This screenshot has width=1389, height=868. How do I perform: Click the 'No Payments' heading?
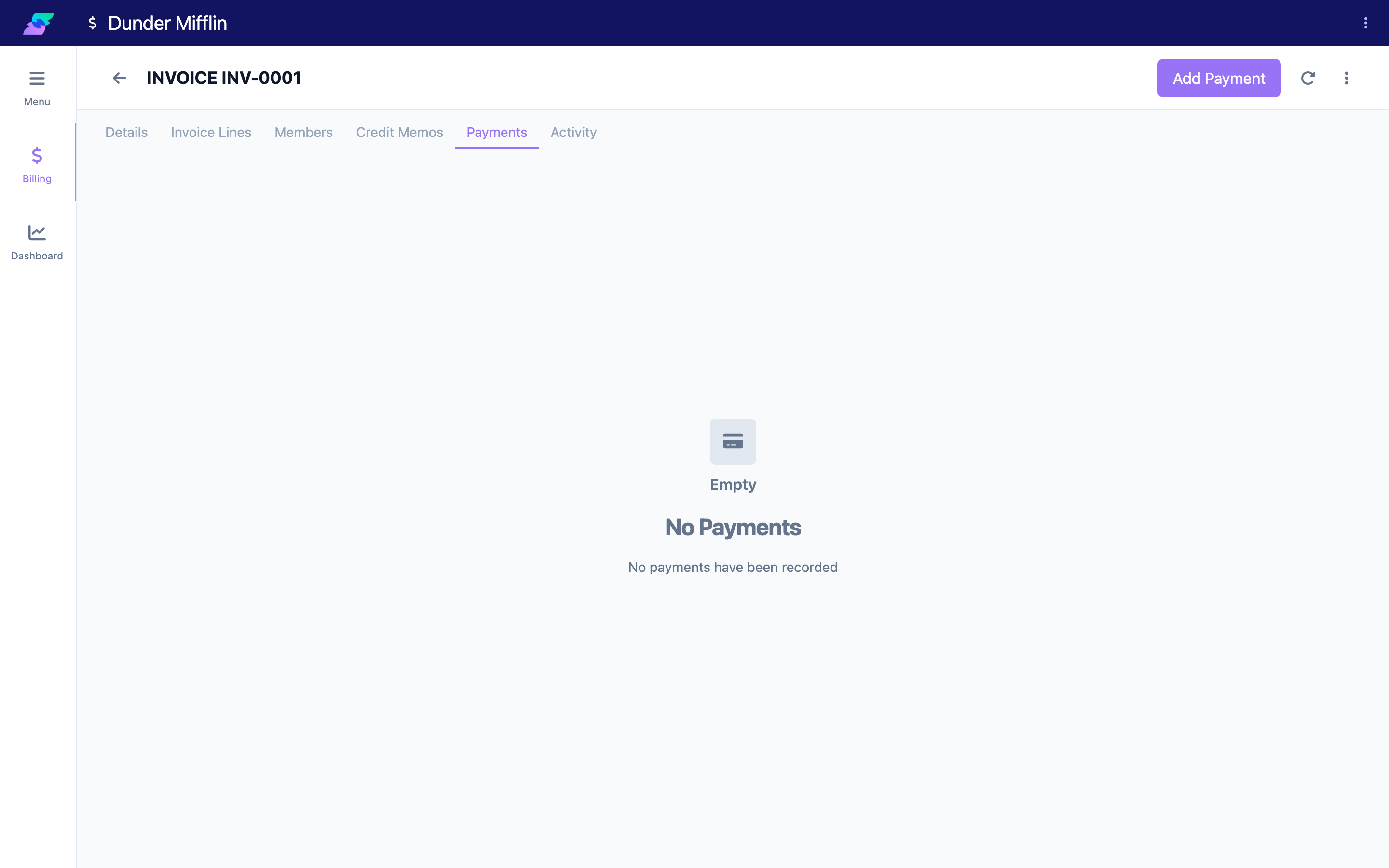tap(733, 527)
